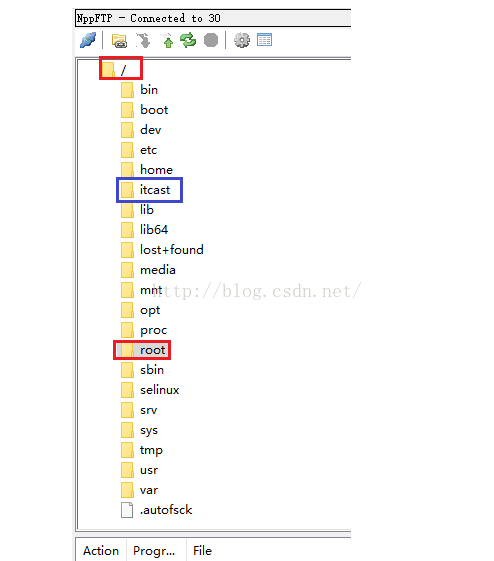The image size is (494, 561).
Task: Toggle the message window icon
Action: click(x=265, y=40)
